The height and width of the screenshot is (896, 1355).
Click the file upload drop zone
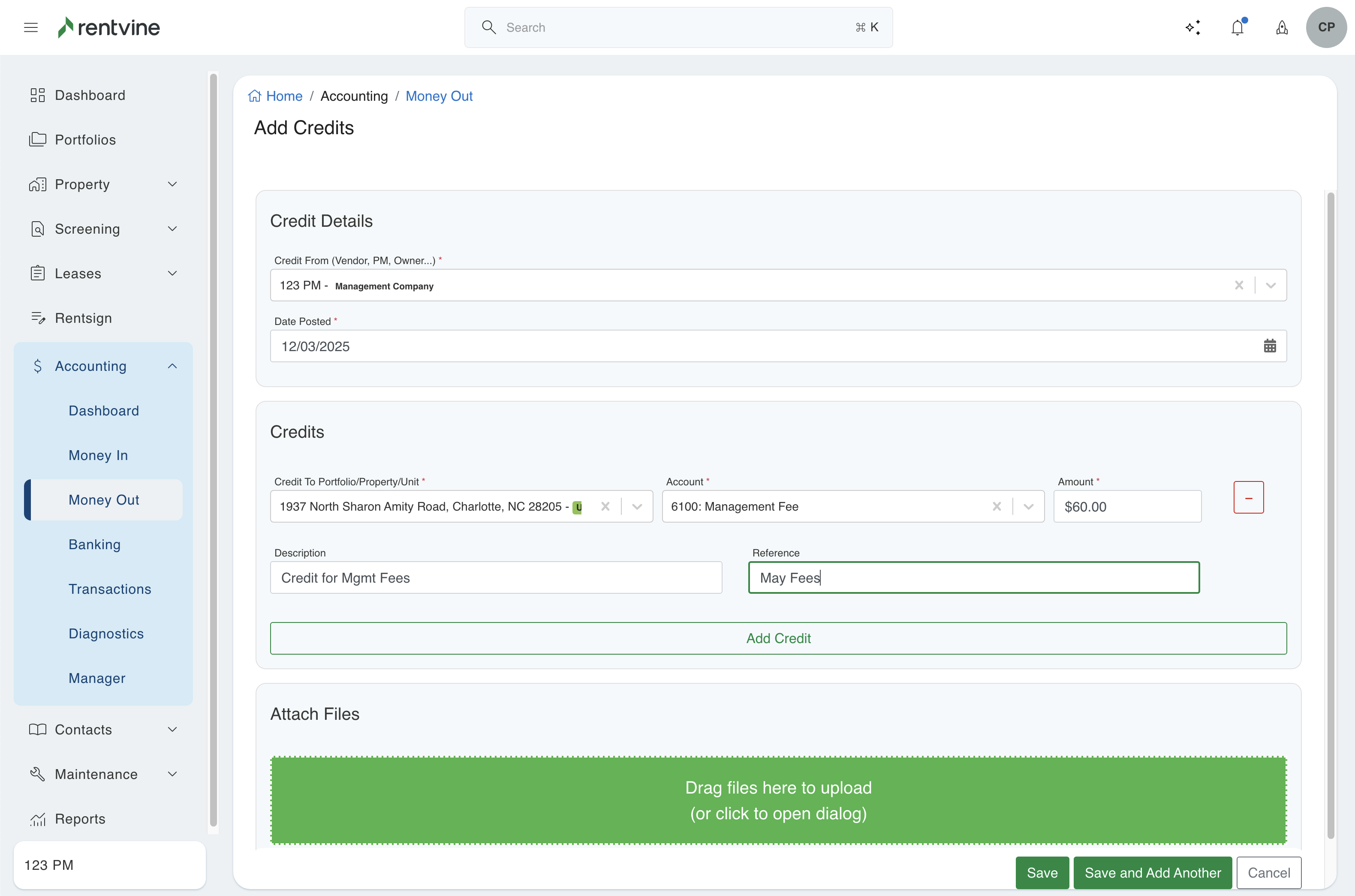click(778, 800)
